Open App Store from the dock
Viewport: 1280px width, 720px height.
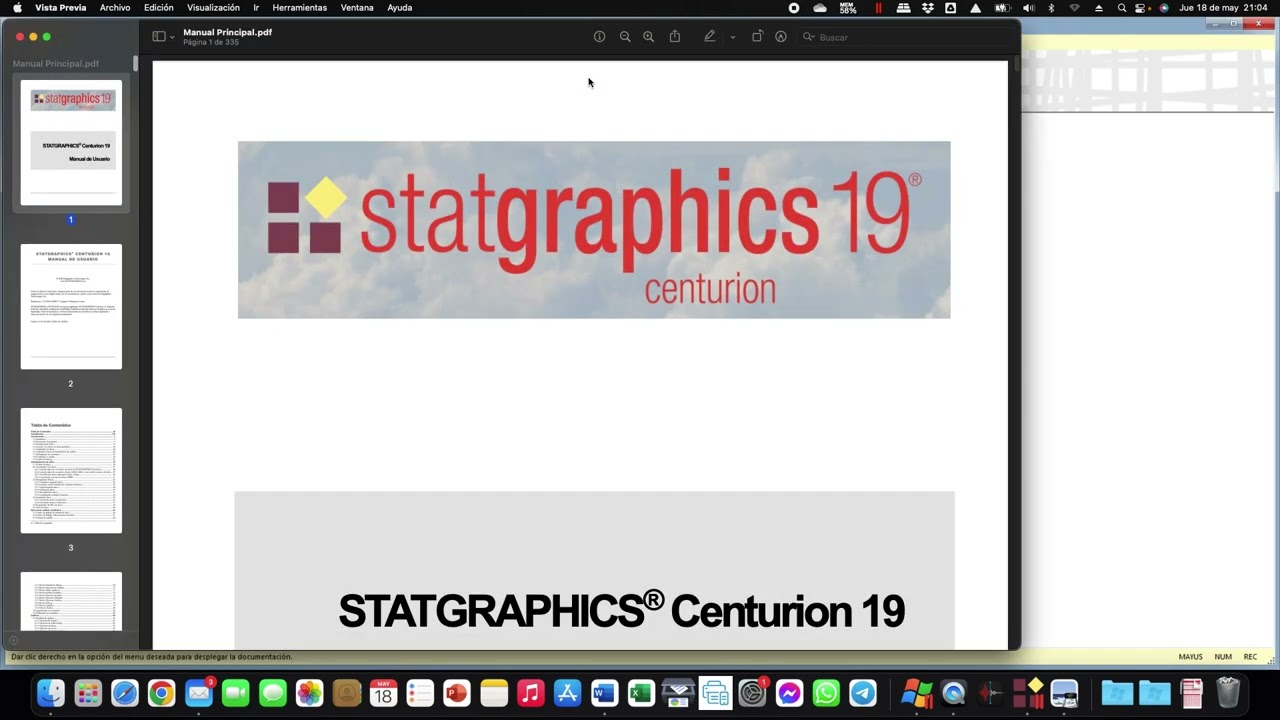tap(568, 693)
